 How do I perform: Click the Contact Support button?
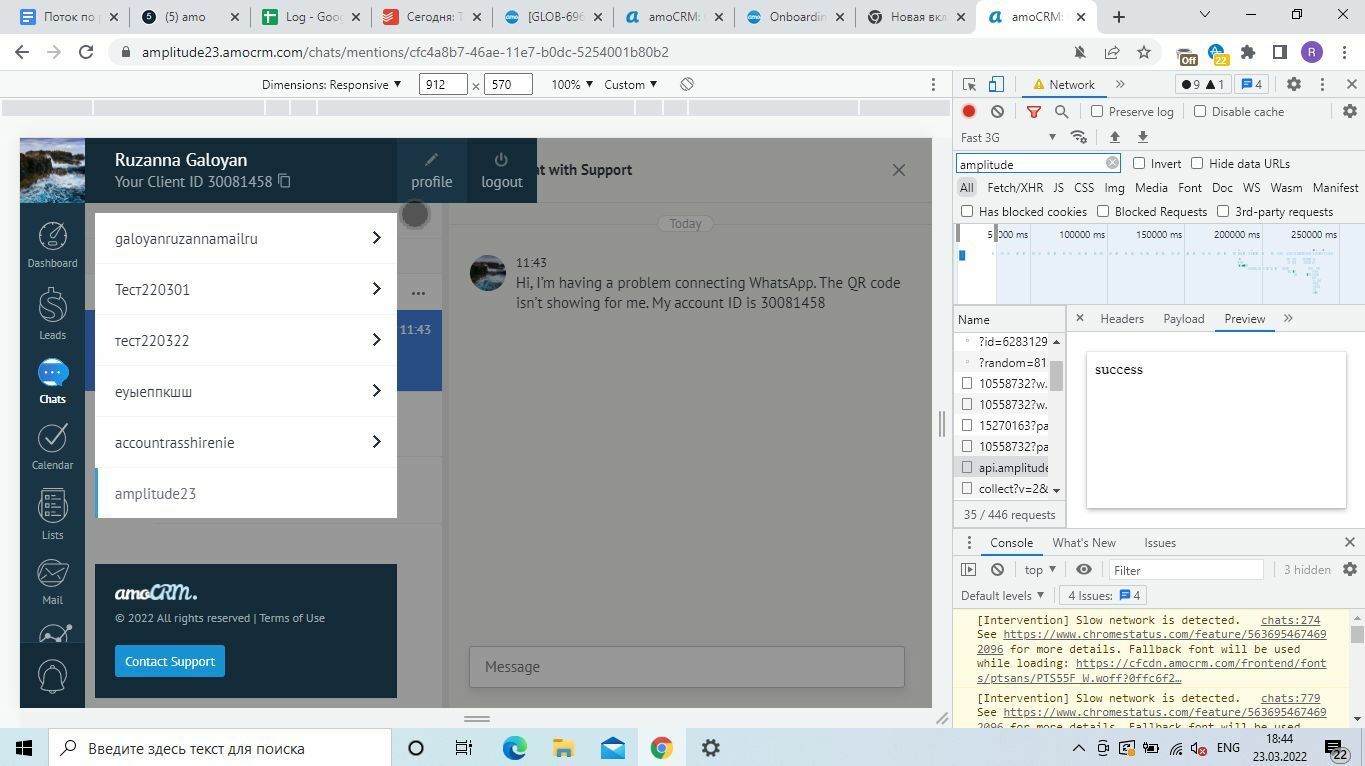(170, 661)
